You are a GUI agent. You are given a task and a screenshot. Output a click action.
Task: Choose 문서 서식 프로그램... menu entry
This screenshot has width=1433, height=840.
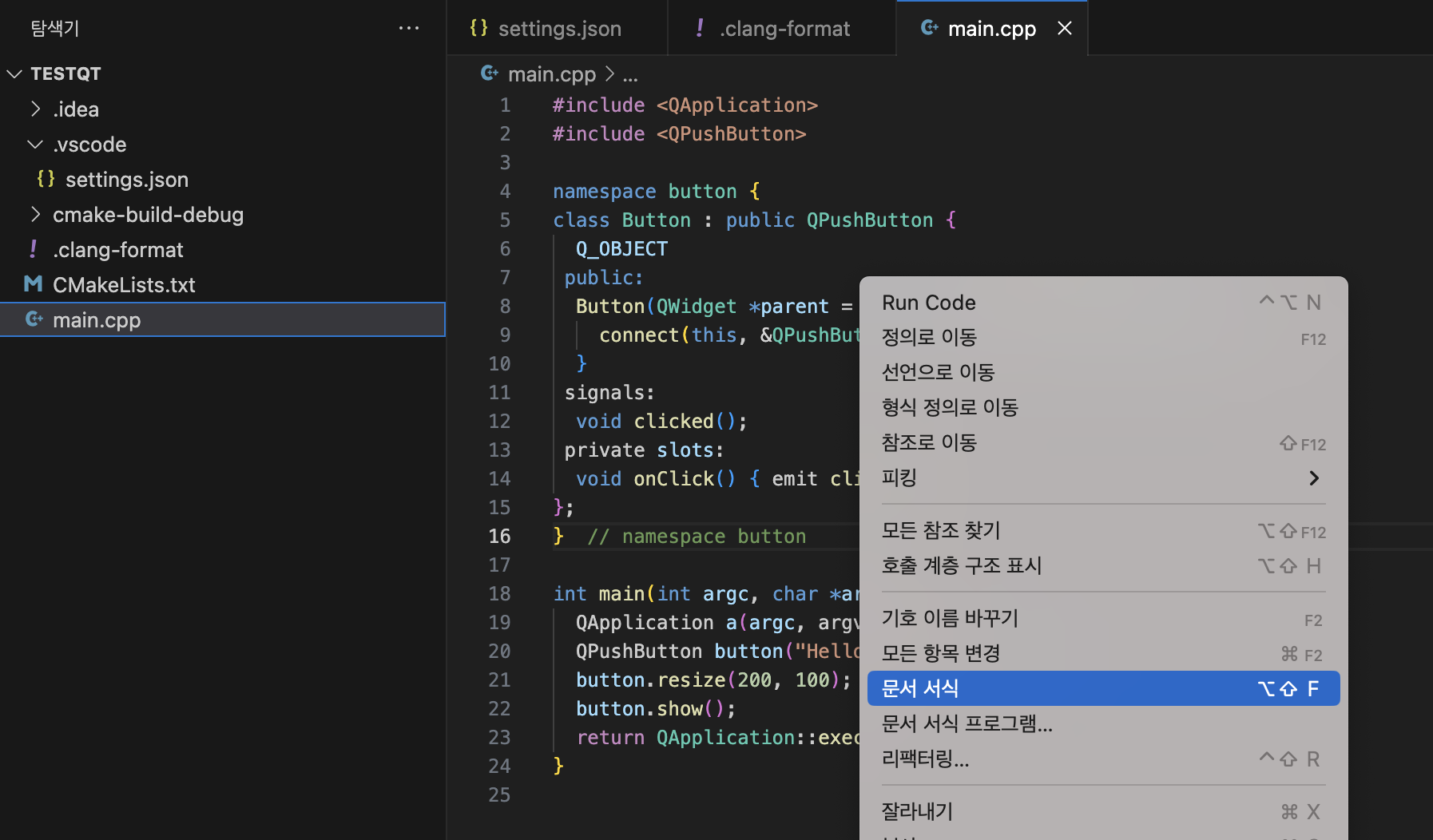click(1103, 724)
